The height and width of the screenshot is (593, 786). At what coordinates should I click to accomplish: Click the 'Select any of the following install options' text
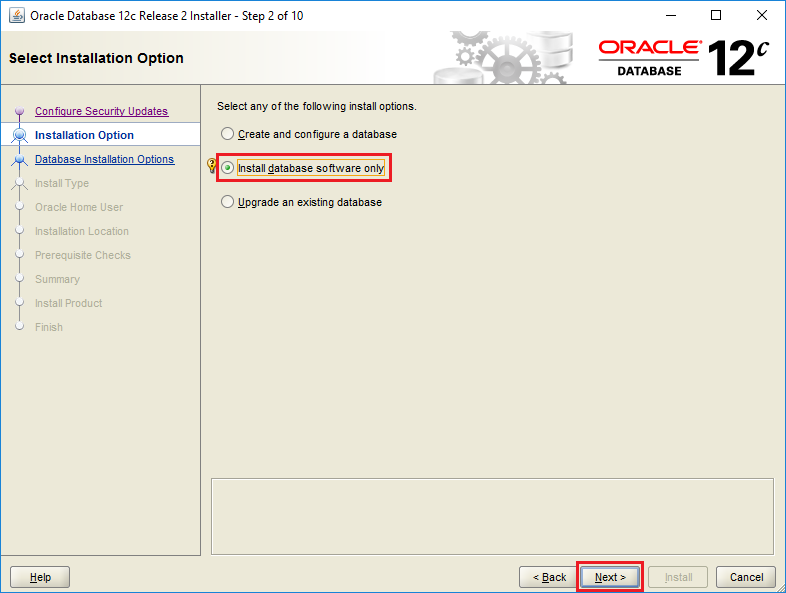pyautogui.click(x=316, y=106)
